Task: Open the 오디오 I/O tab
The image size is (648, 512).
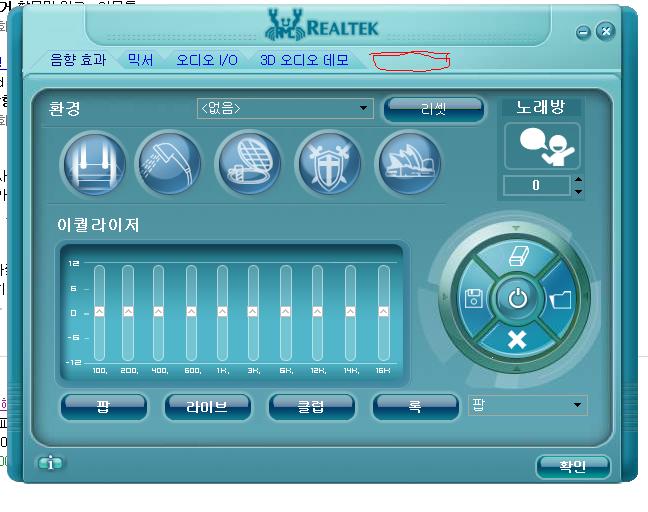Action: coord(207,60)
